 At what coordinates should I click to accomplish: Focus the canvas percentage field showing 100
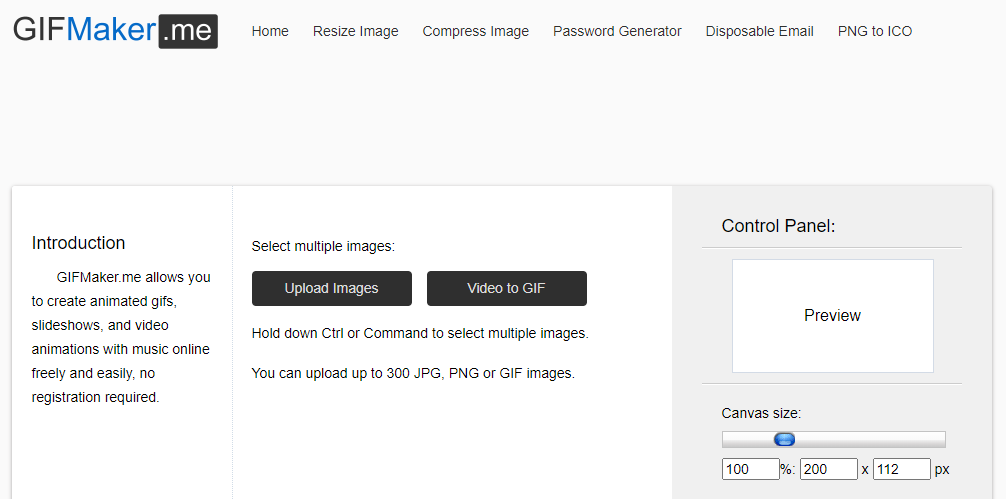751,469
